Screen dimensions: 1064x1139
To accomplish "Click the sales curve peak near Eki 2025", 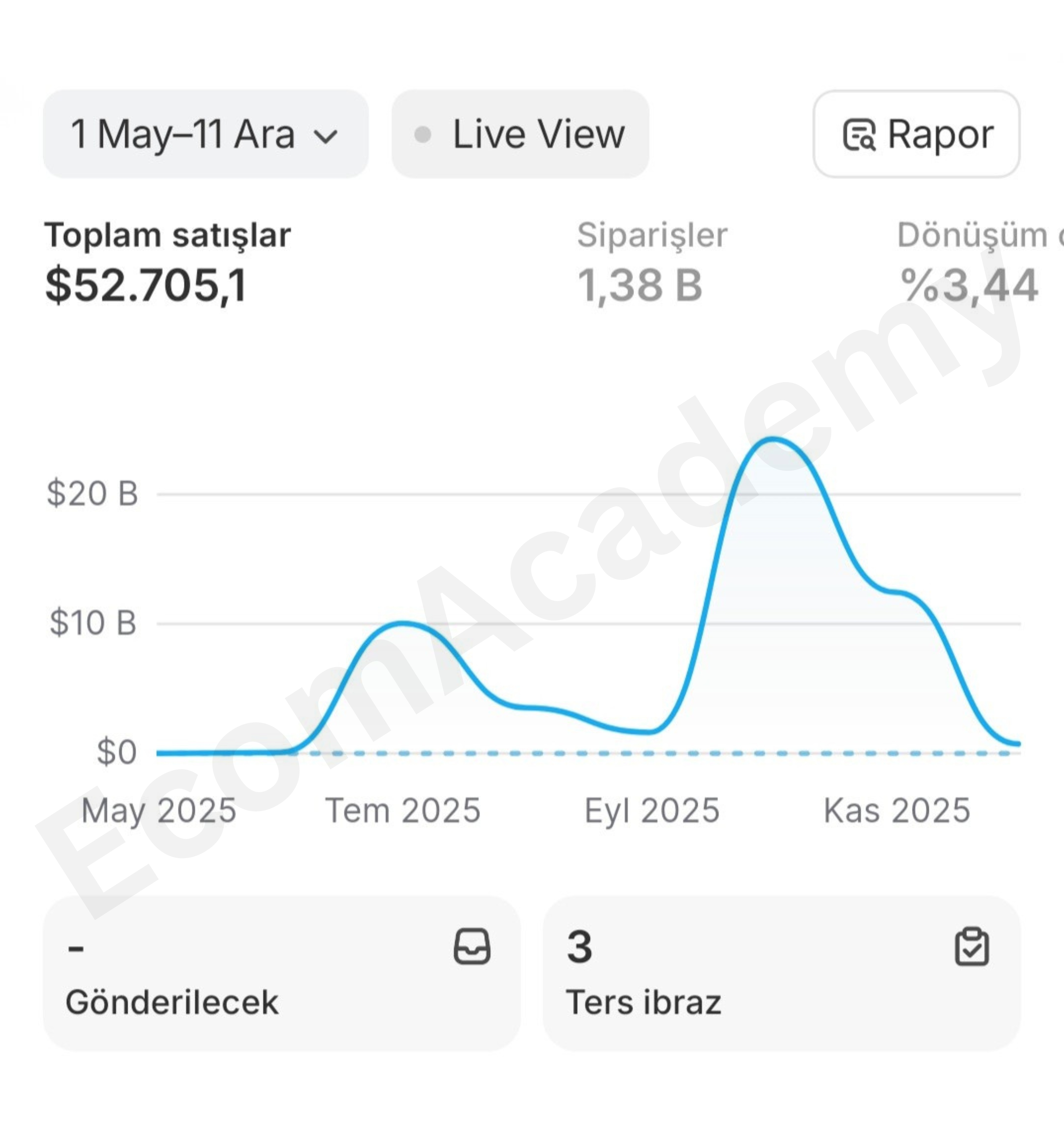I will click(774, 440).
